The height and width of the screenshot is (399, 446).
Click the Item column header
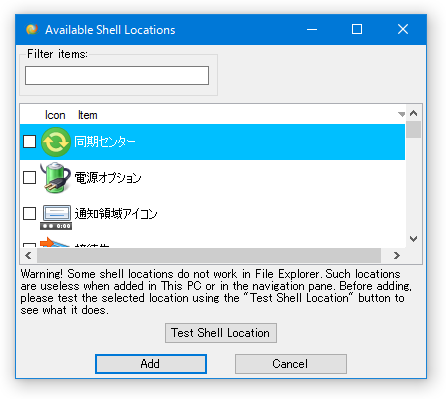pos(88,115)
